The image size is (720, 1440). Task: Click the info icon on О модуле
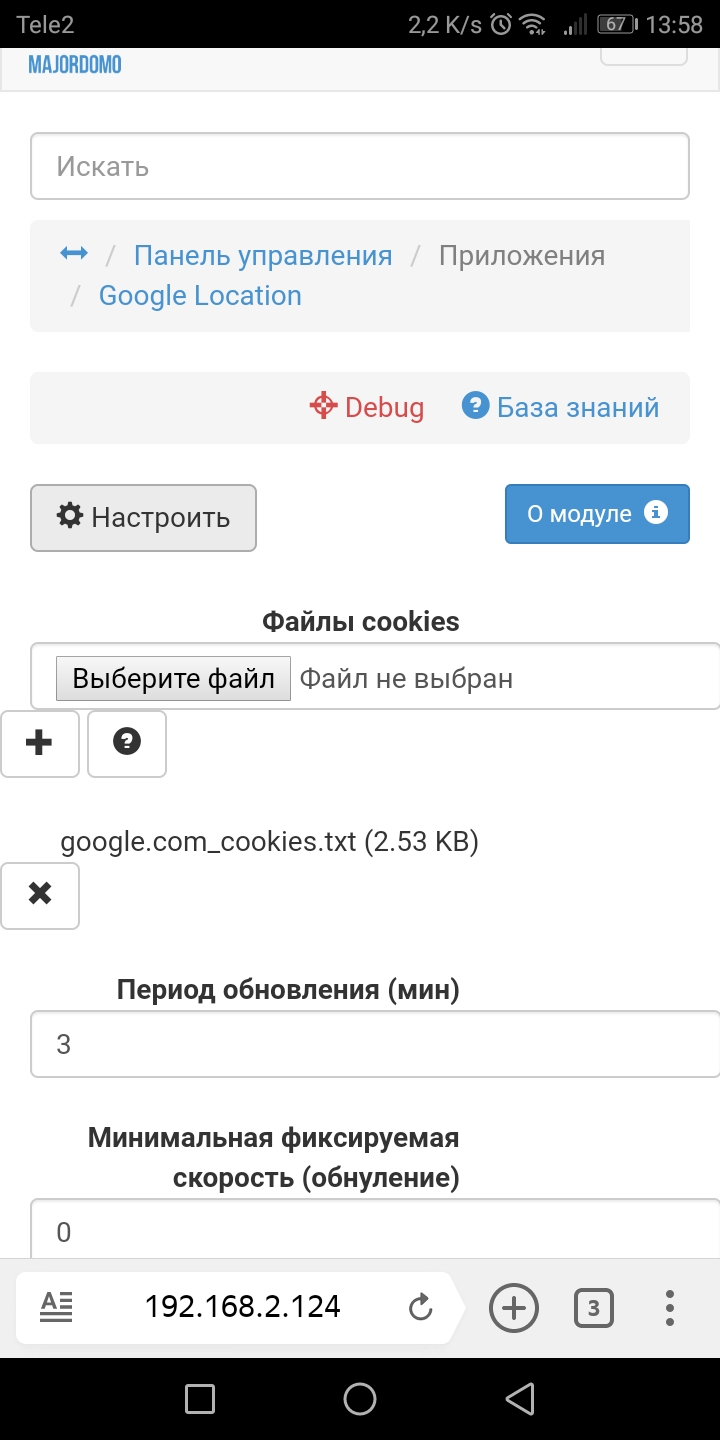(x=656, y=513)
